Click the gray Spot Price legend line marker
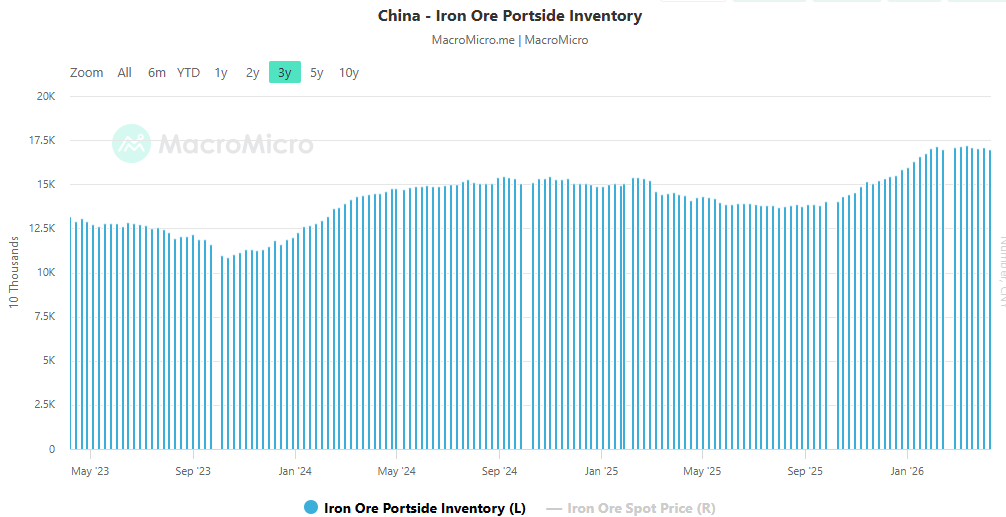 coord(553,509)
